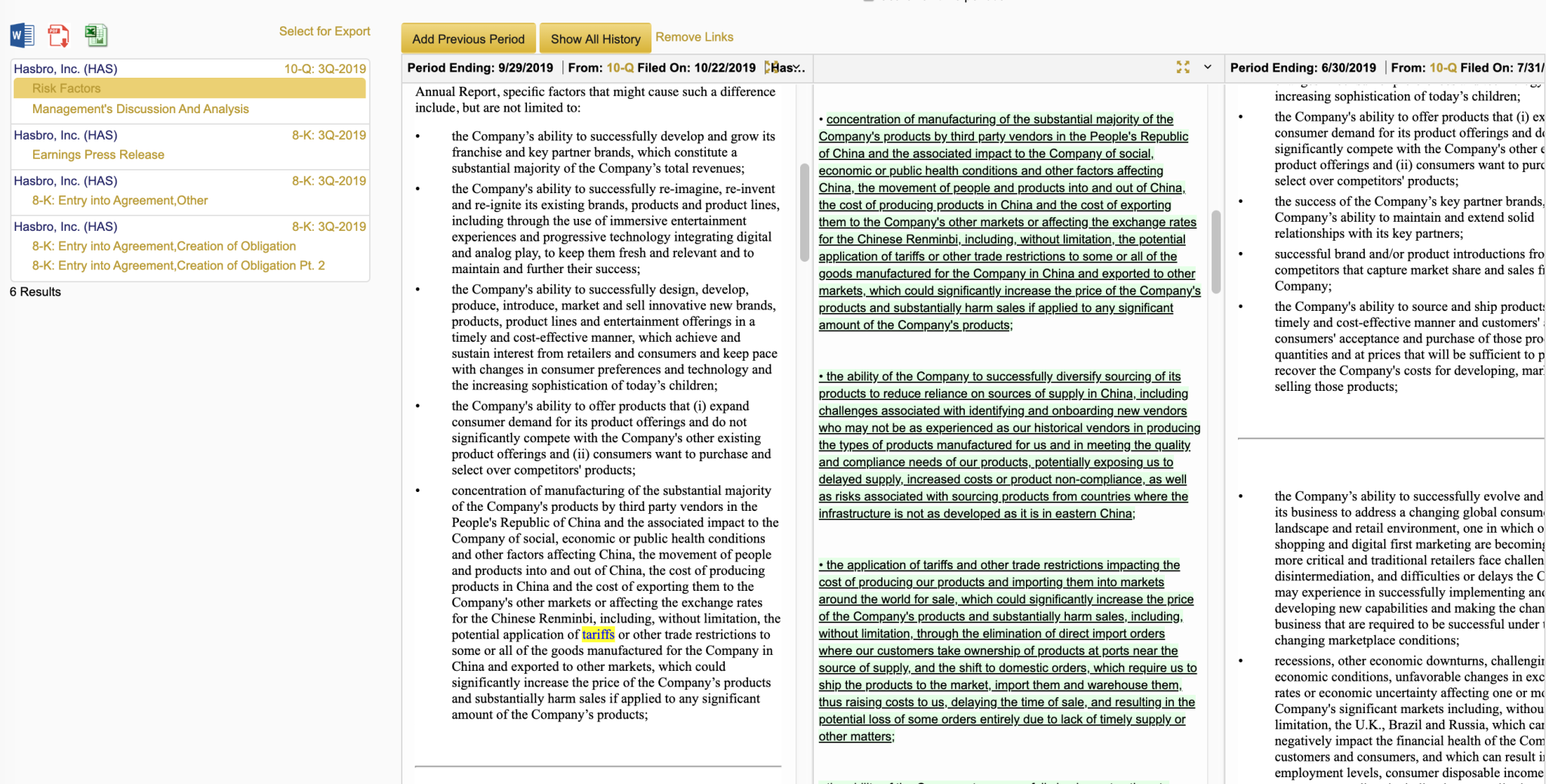This screenshot has height=784, width=1546.
Task: Open Management's Discussion And Analysis section
Action: coord(140,109)
